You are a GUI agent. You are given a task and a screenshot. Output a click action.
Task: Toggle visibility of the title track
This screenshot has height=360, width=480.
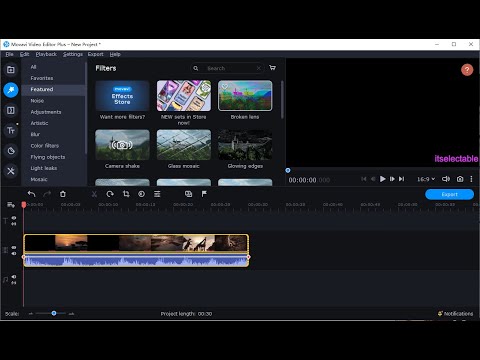pos(14,218)
